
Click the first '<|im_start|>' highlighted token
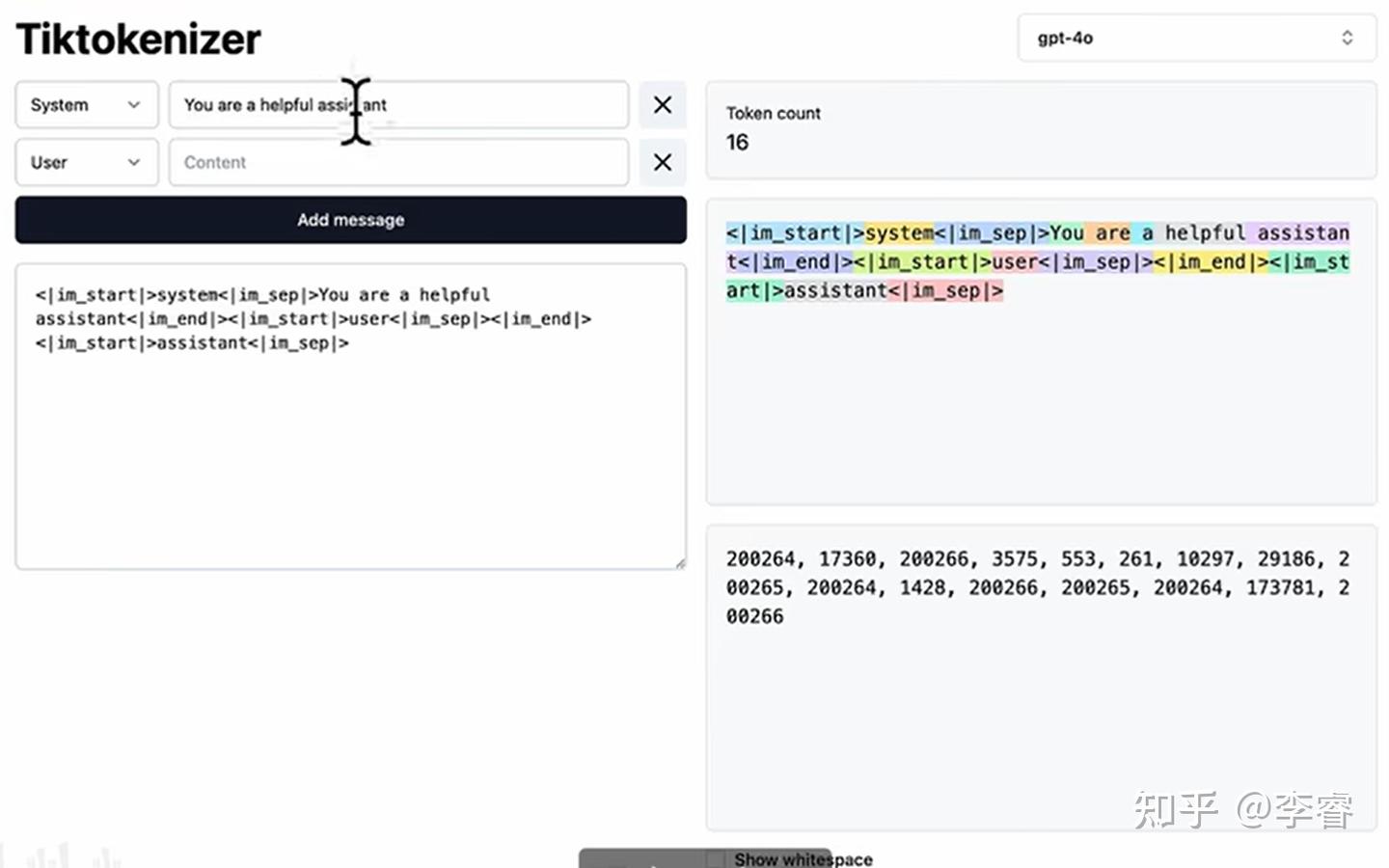coord(796,233)
